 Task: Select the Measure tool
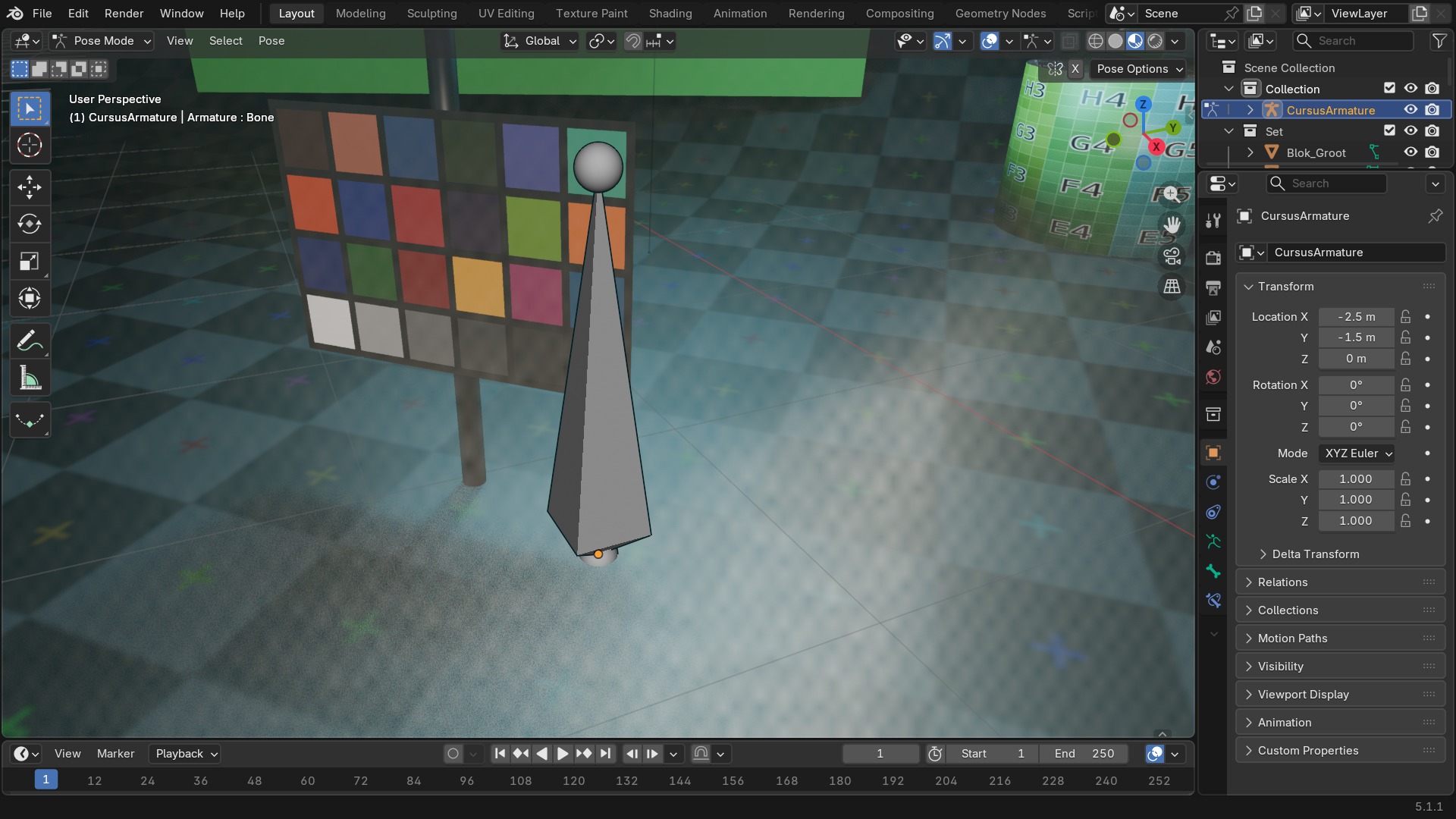coord(30,378)
